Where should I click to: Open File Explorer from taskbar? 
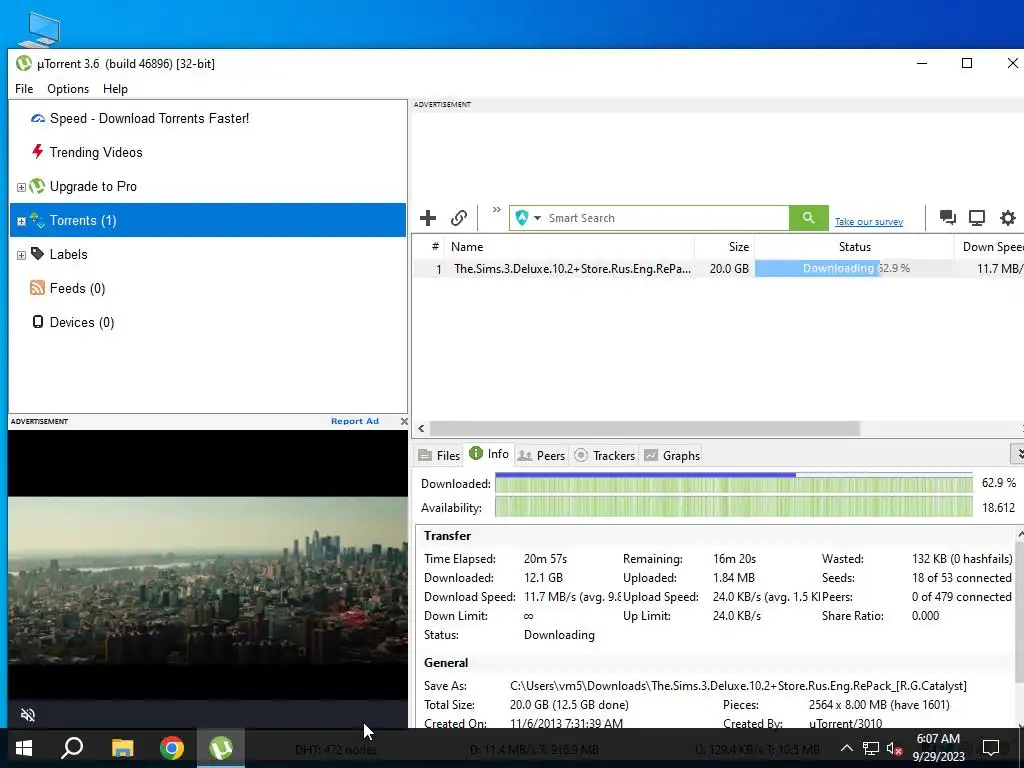coord(122,748)
